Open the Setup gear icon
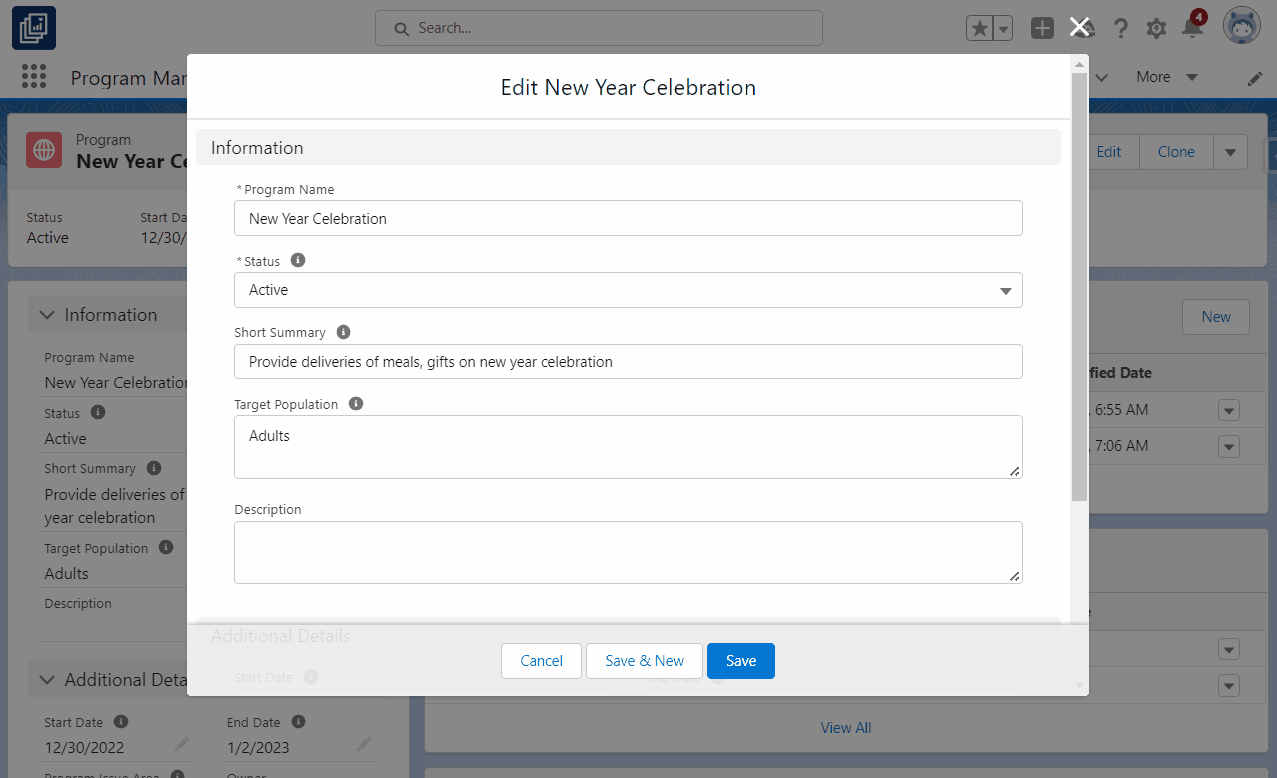This screenshot has height=778, width=1277. [x=1156, y=28]
